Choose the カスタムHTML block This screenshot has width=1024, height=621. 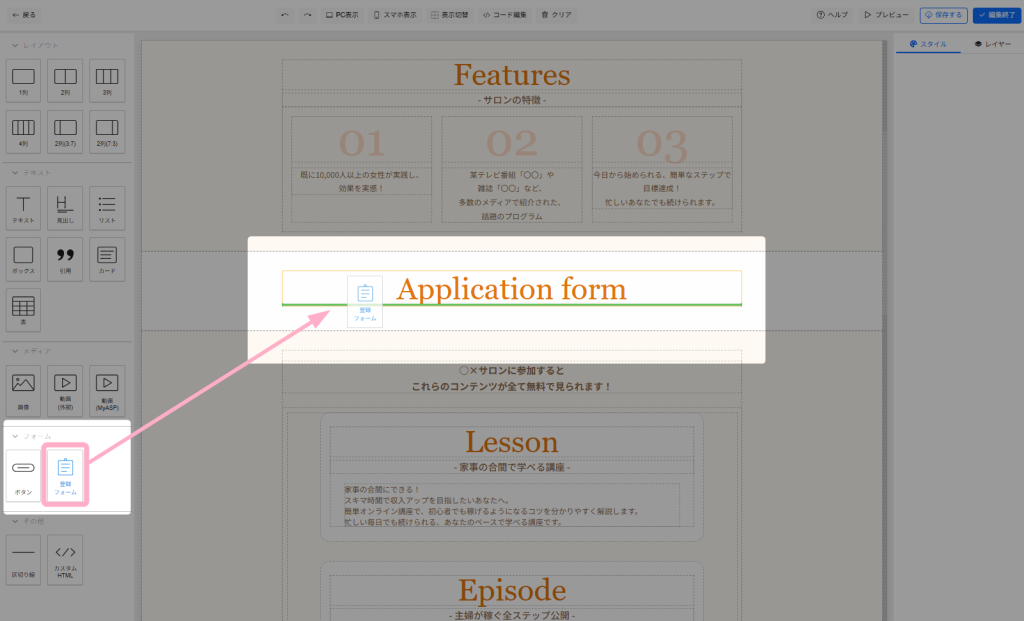(65, 558)
